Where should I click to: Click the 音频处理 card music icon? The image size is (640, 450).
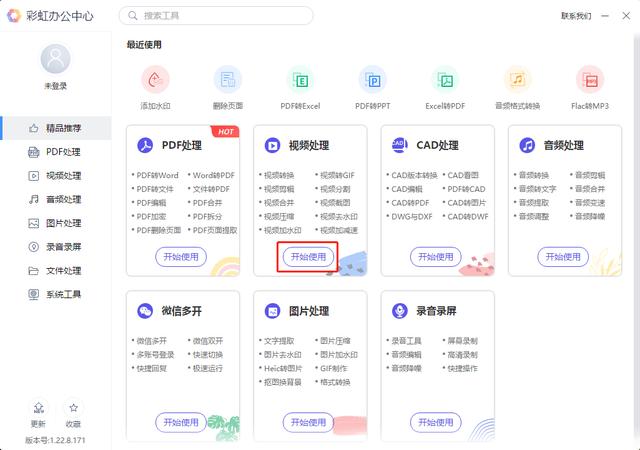[x=527, y=145]
